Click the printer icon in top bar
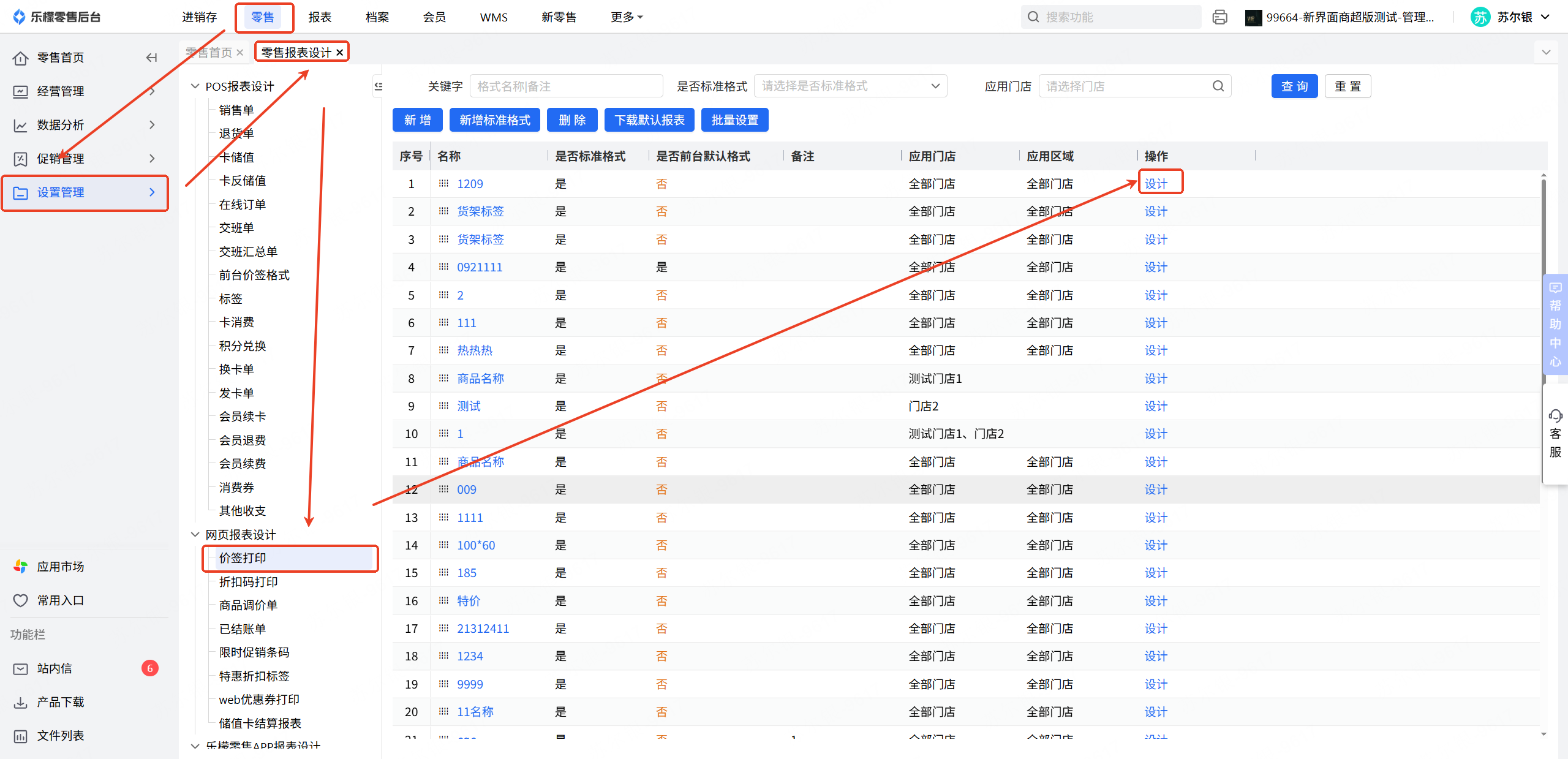This screenshot has width=1568, height=759. [x=1219, y=17]
